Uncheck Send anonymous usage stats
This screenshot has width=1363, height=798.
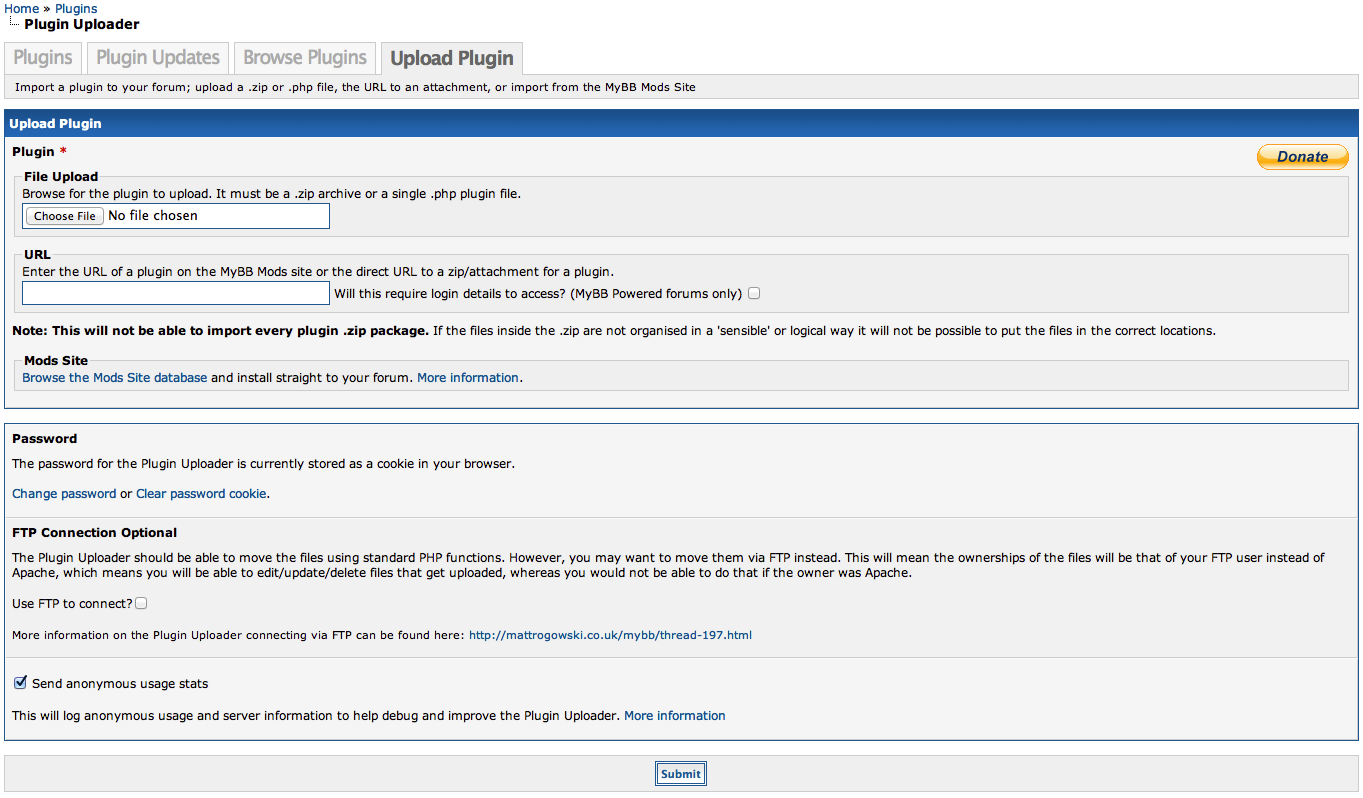click(x=20, y=683)
